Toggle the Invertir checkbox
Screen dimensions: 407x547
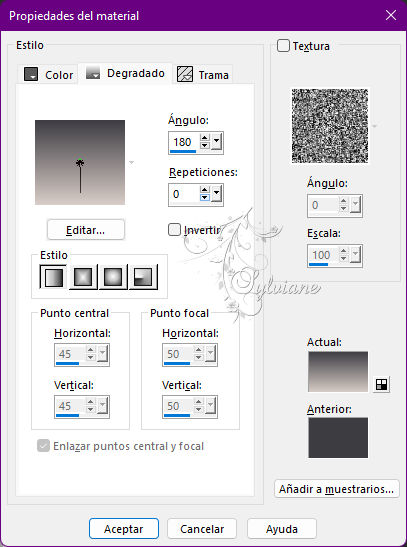tap(174, 230)
